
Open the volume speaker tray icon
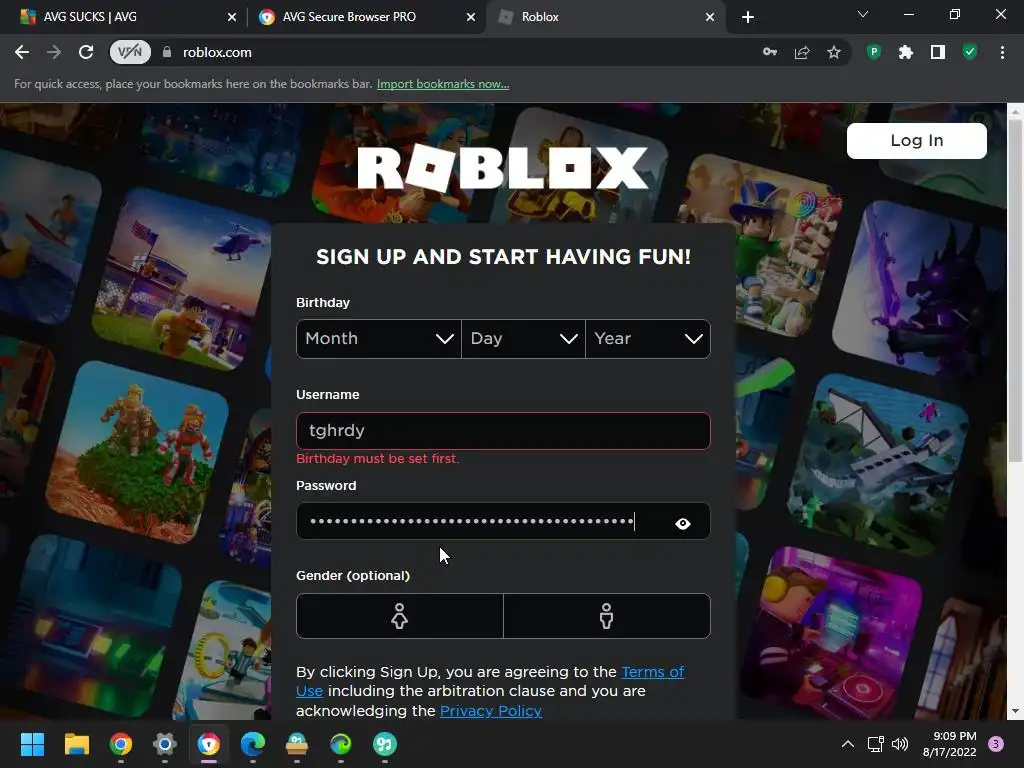(900, 744)
